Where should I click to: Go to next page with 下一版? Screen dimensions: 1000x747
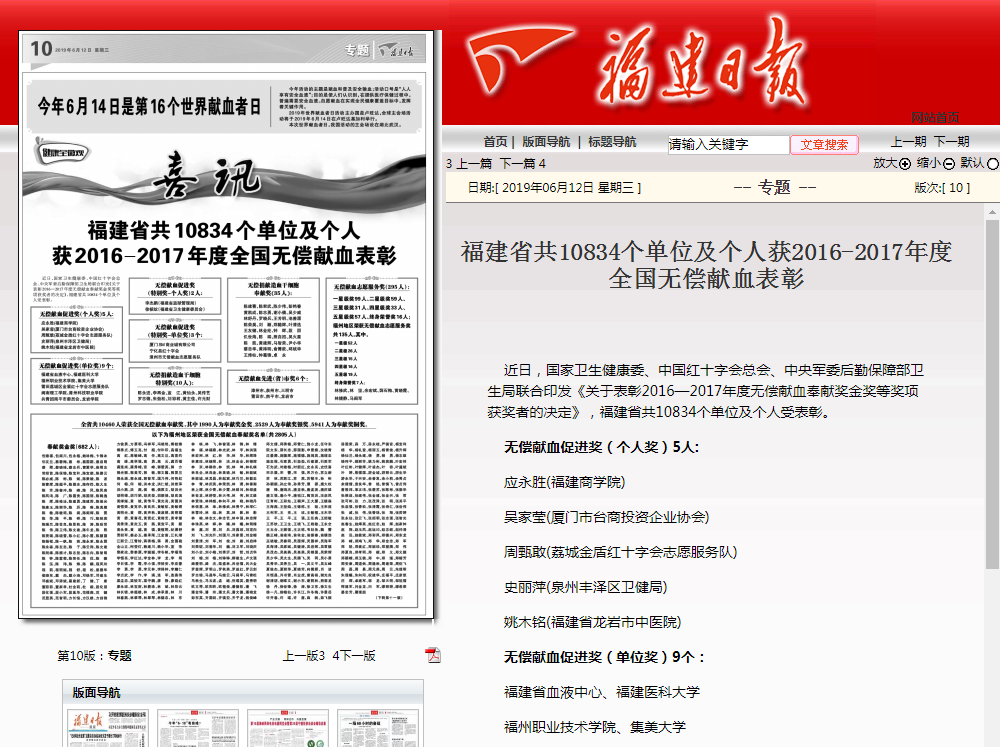point(354,656)
